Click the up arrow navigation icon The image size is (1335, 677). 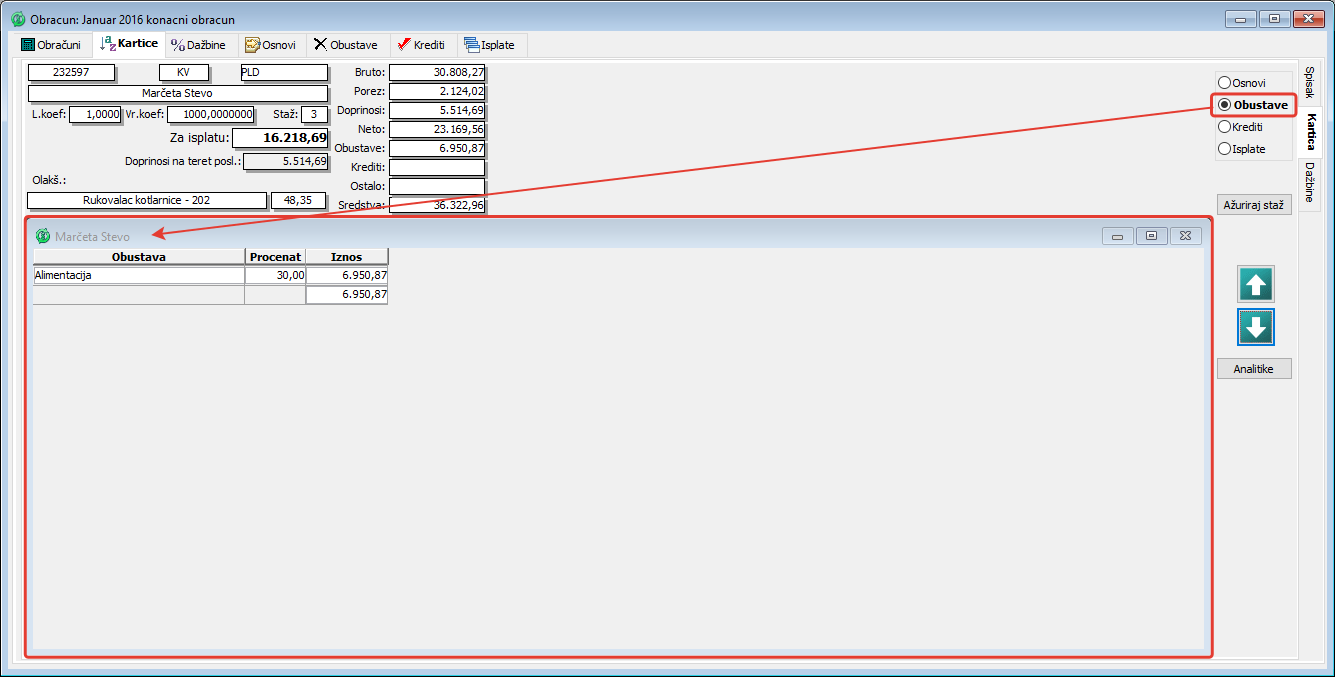tap(1256, 285)
